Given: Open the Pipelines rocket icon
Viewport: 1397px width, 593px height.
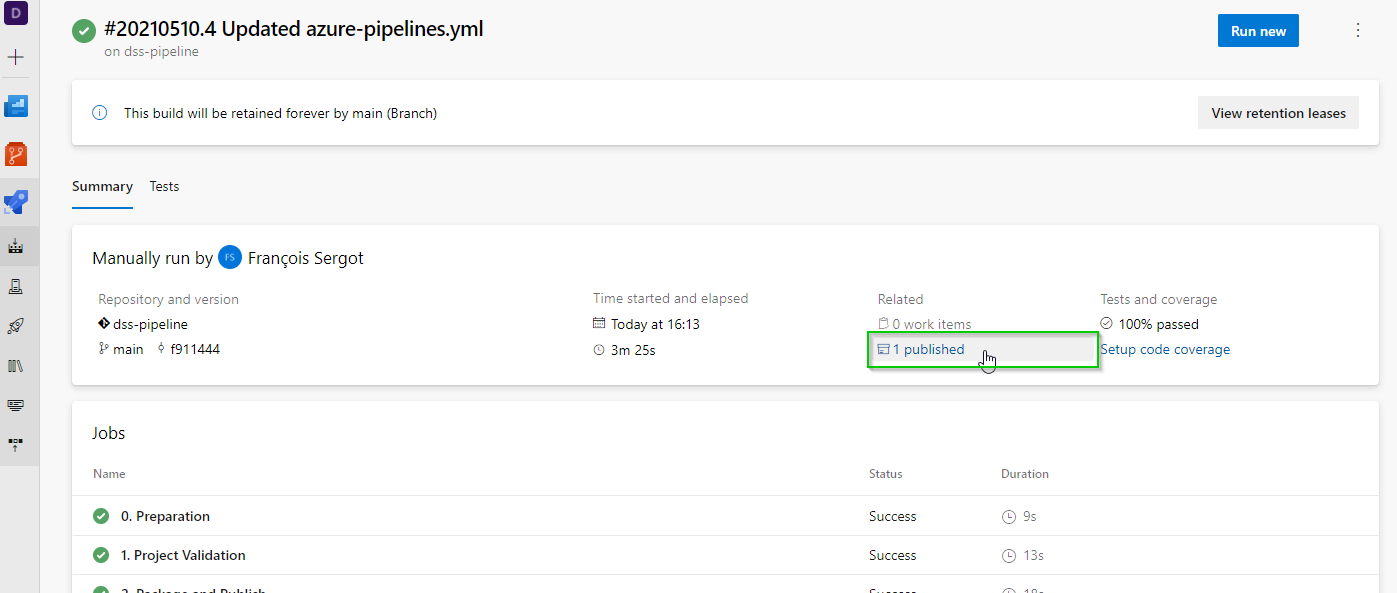Looking at the screenshot, I should [x=16, y=202].
